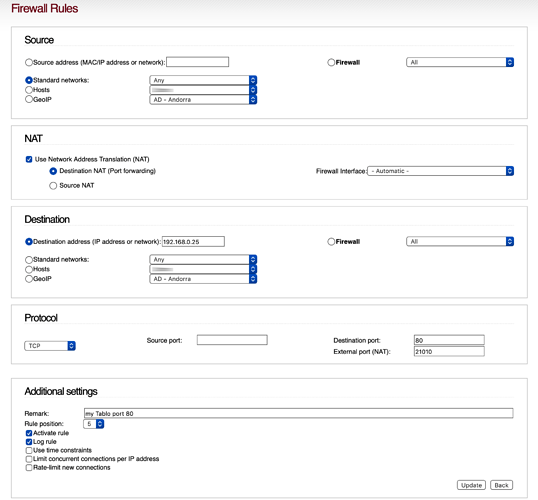This screenshot has height=500, width=538.
Task: Enable Use time constraints checkbox
Action: pyautogui.click(x=29, y=450)
